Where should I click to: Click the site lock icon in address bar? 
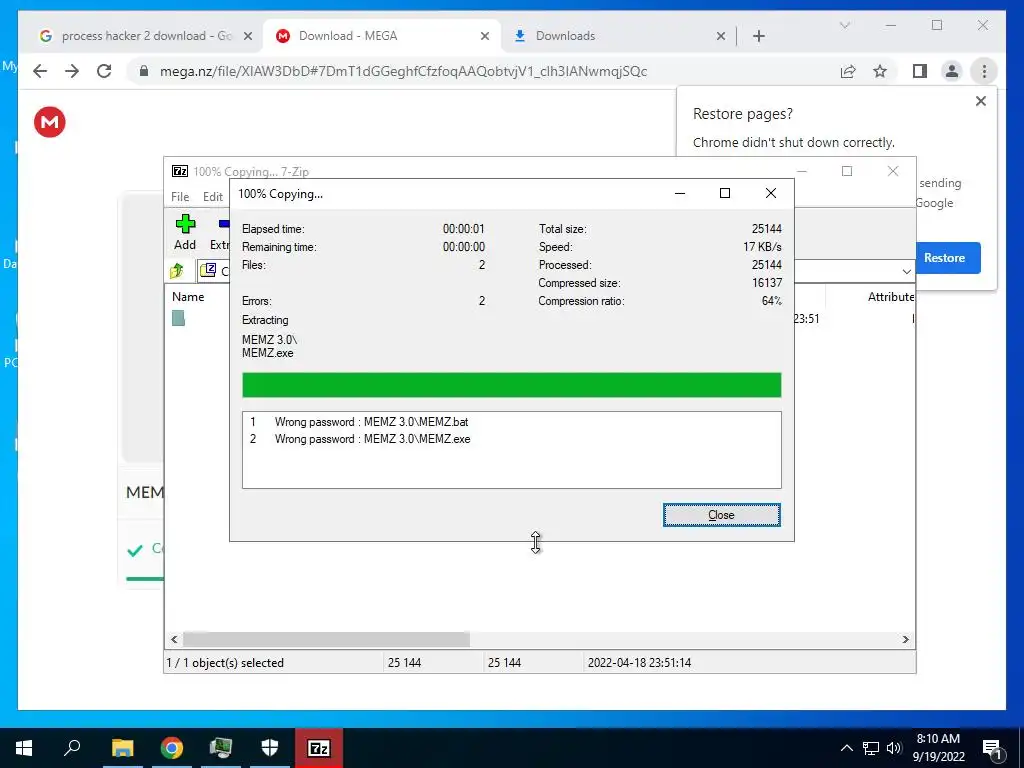pos(144,71)
